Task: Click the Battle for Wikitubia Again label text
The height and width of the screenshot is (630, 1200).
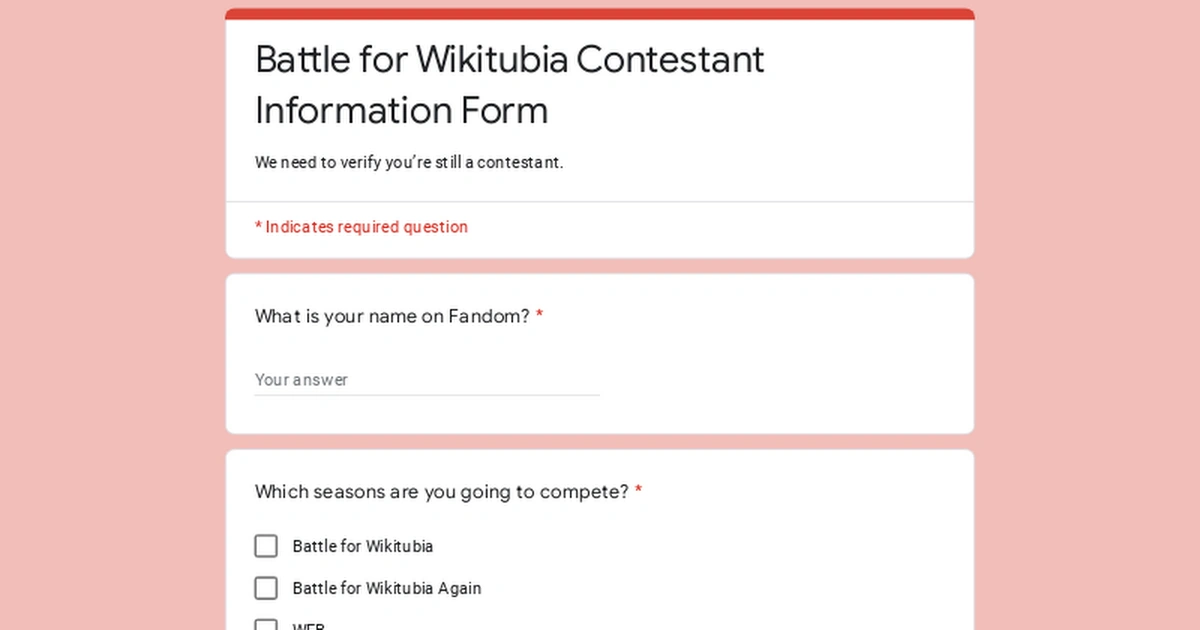Action: point(386,588)
